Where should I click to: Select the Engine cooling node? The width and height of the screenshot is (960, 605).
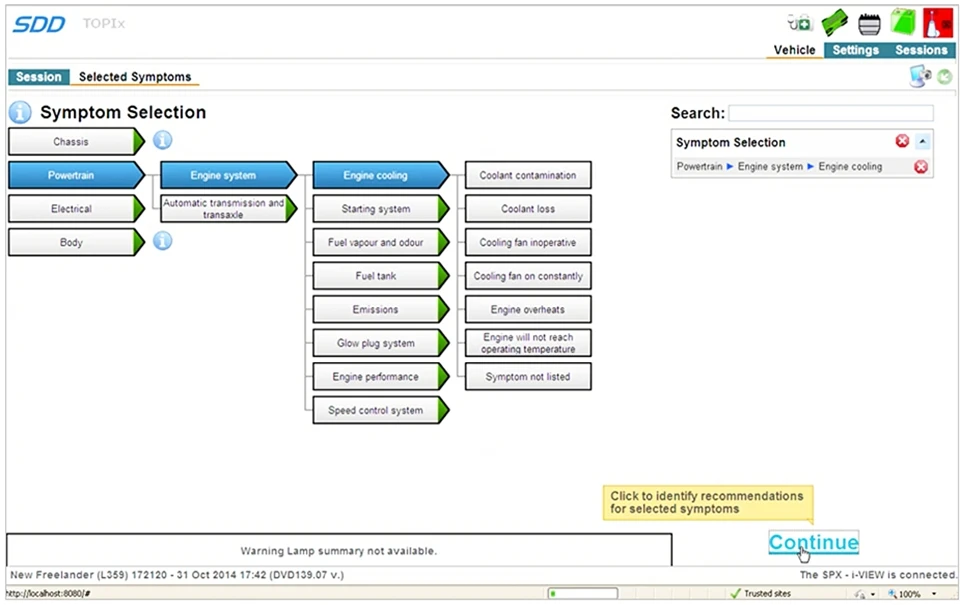click(381, 175)
